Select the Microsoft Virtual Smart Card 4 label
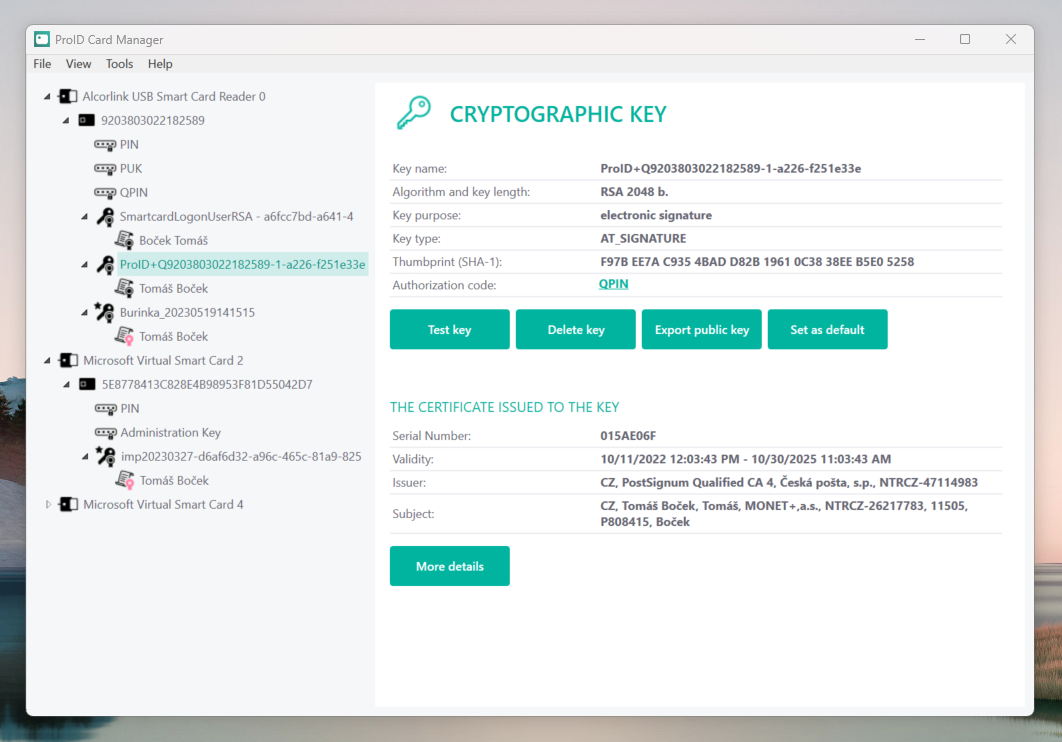 [x=163, y=504]
